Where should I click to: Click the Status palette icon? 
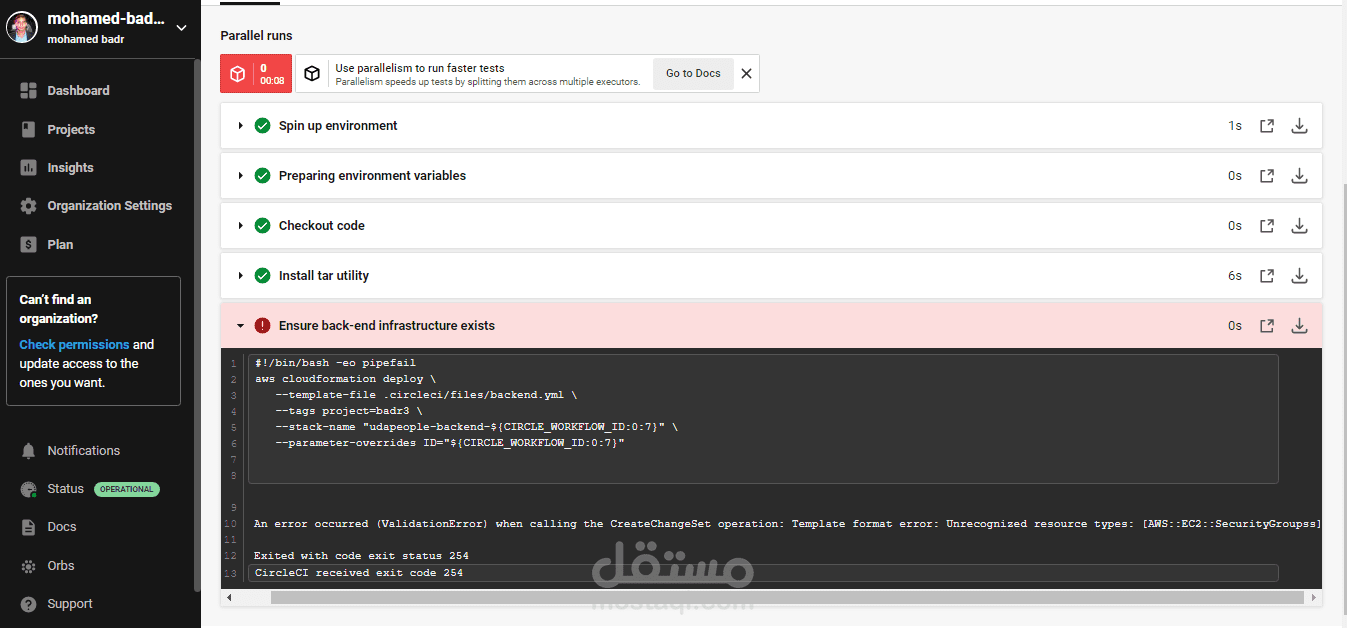28,489
